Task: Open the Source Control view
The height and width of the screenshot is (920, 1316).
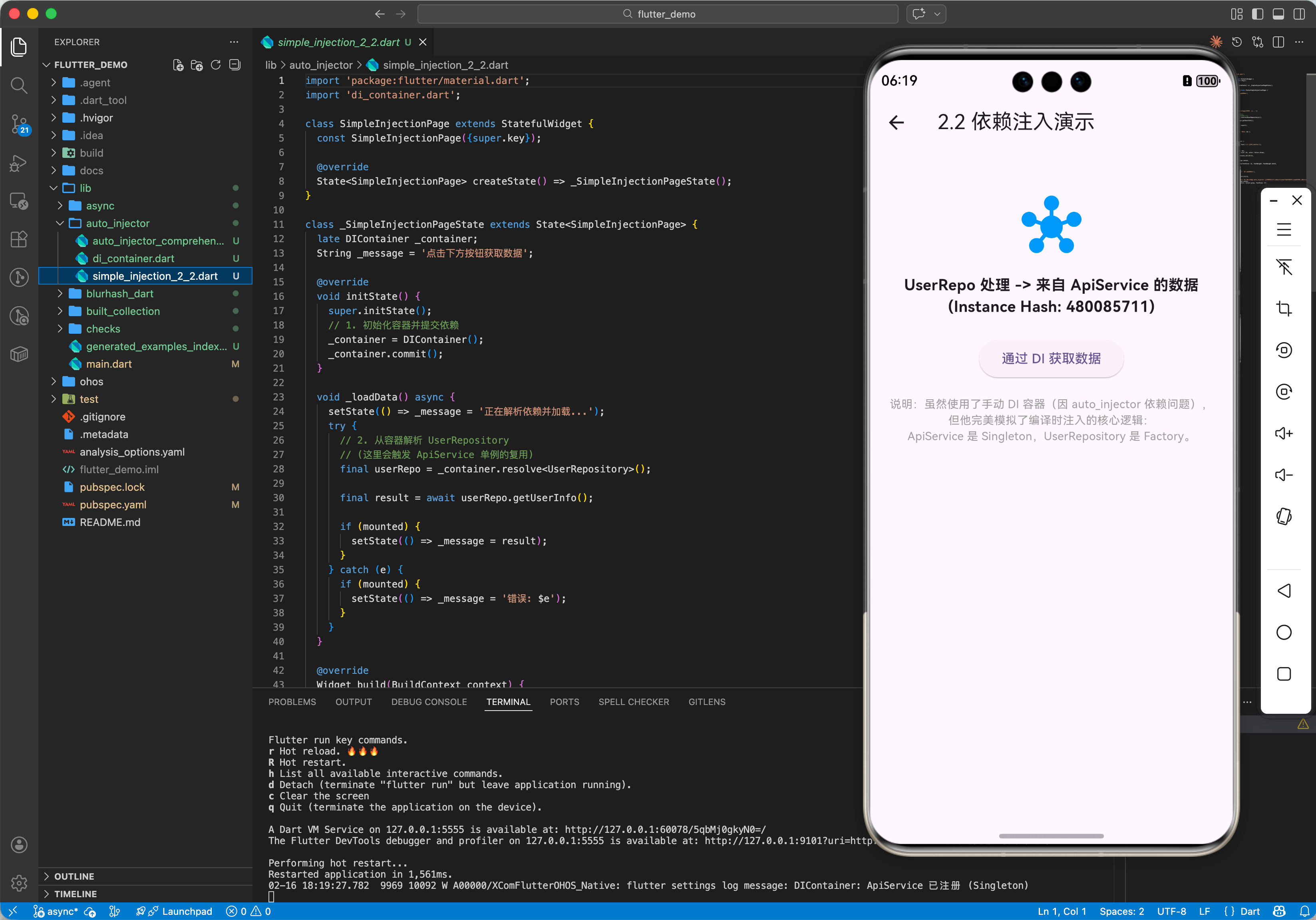Action: coord(19,123)
